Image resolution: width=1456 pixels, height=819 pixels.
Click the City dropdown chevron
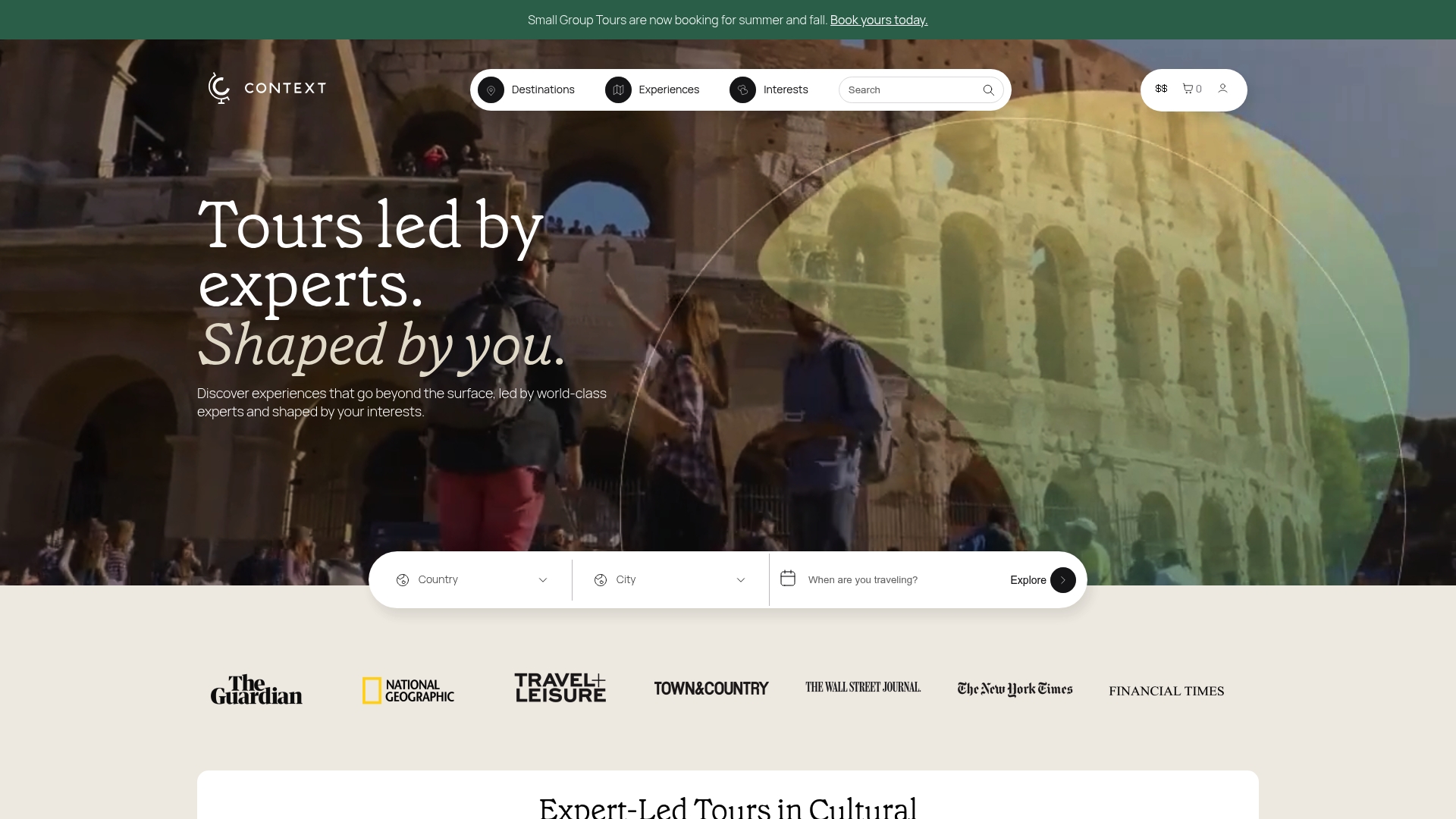tap(741, 580)
